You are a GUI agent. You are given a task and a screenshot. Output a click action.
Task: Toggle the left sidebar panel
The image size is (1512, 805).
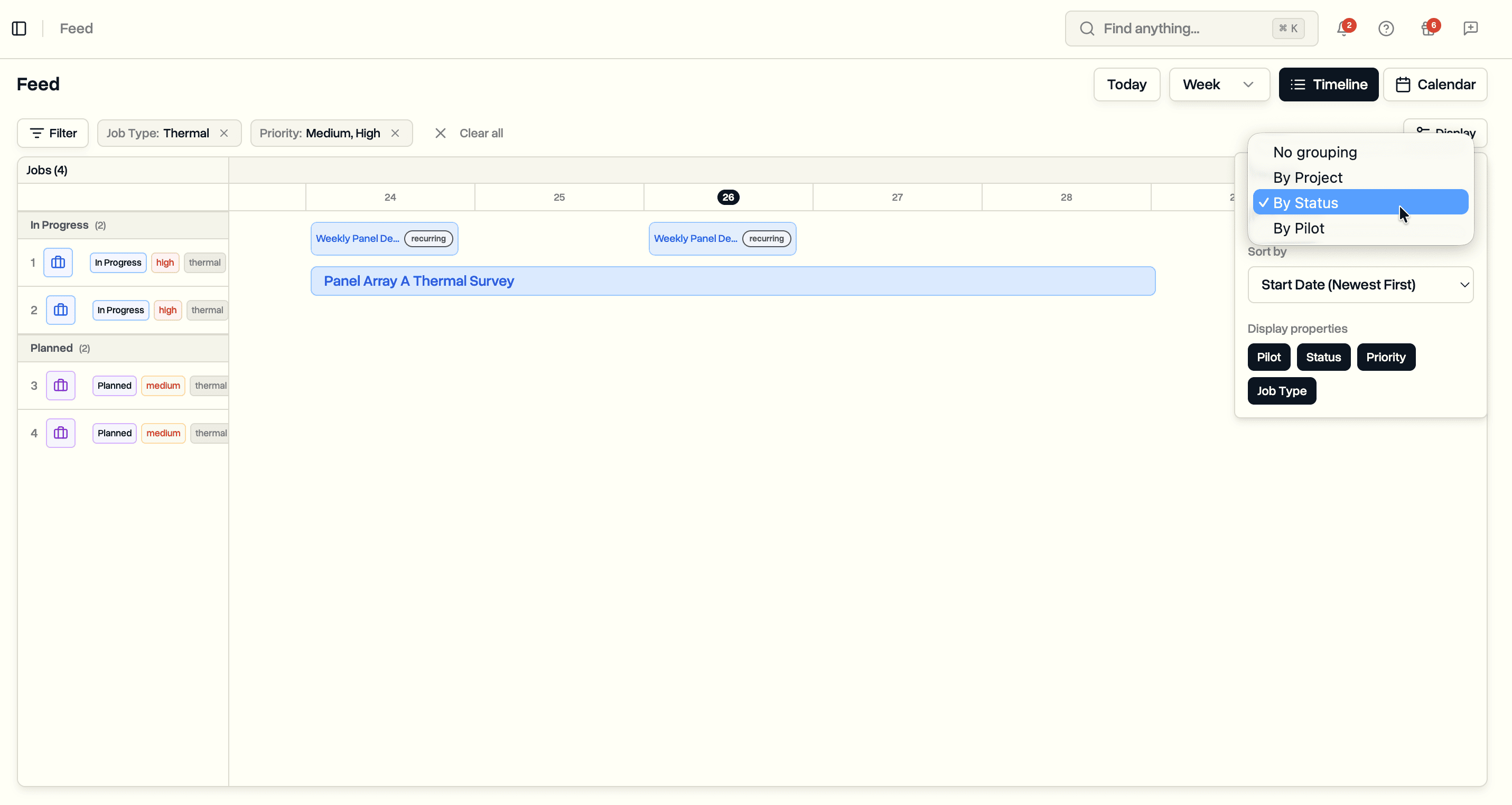click(18, 27)
